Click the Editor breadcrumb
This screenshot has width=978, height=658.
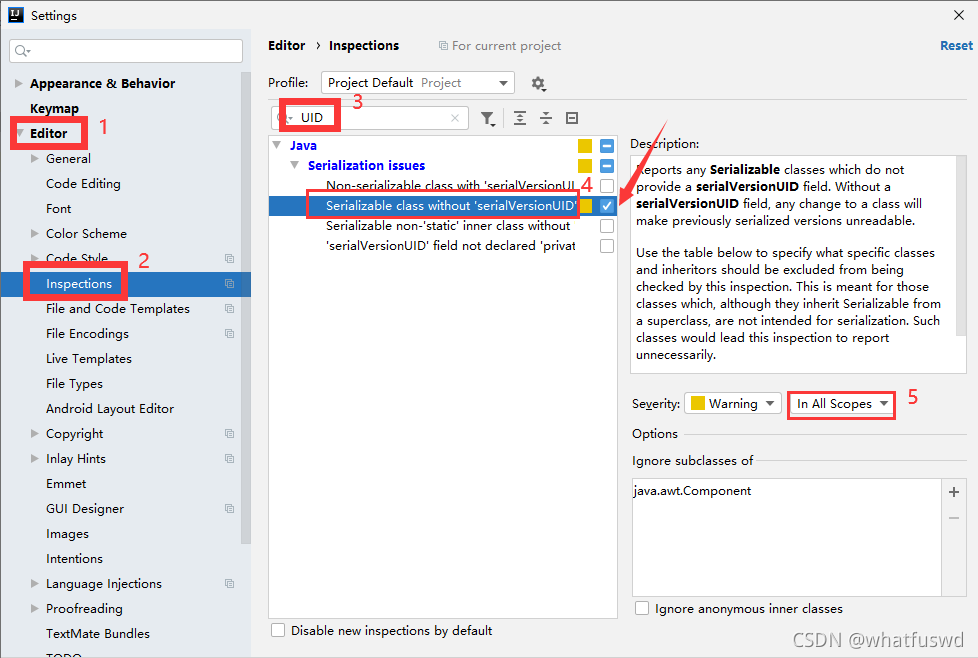tap(286, 46)
